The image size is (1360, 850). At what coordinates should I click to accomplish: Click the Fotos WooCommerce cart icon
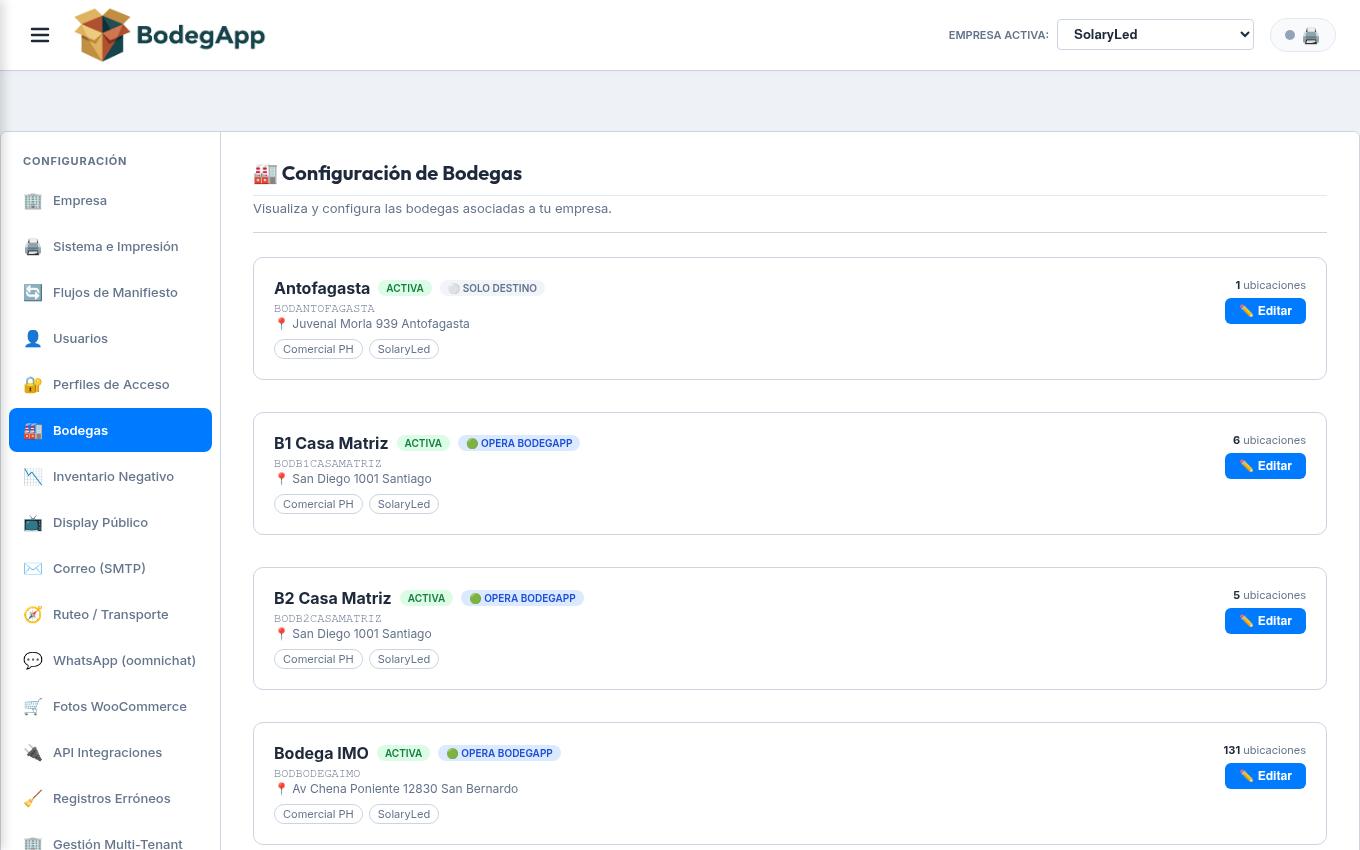pos(33,707)
